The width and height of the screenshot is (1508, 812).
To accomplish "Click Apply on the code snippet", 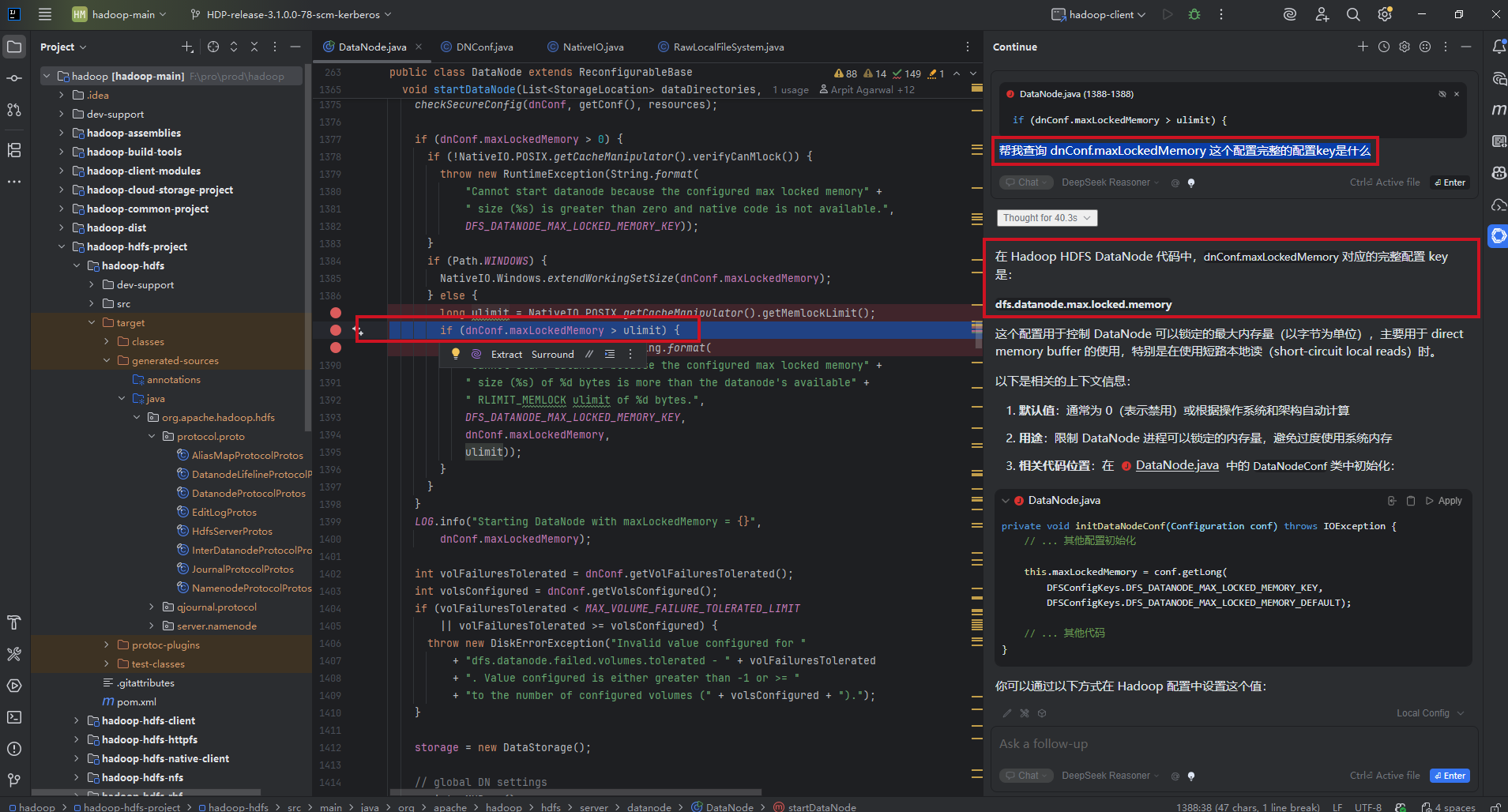I will click(x=1444, y=501).
